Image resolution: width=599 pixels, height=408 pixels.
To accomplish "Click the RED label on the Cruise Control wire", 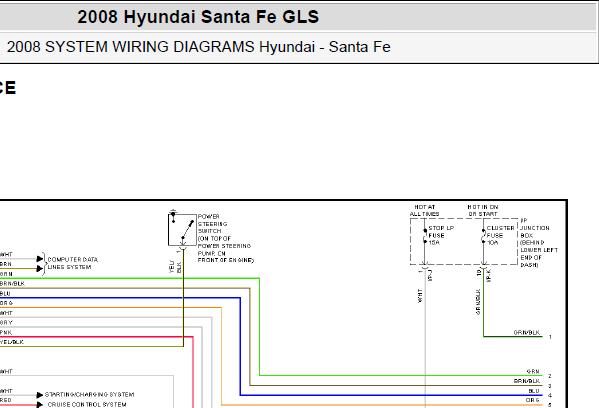I will (x=6, y=400).
